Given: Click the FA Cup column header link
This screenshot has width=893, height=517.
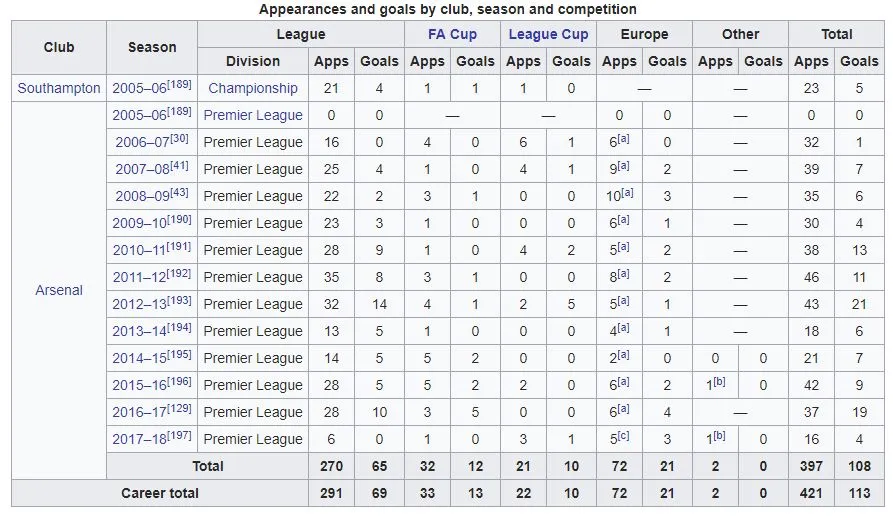Looking at the screenshot, I should [452, 34].
